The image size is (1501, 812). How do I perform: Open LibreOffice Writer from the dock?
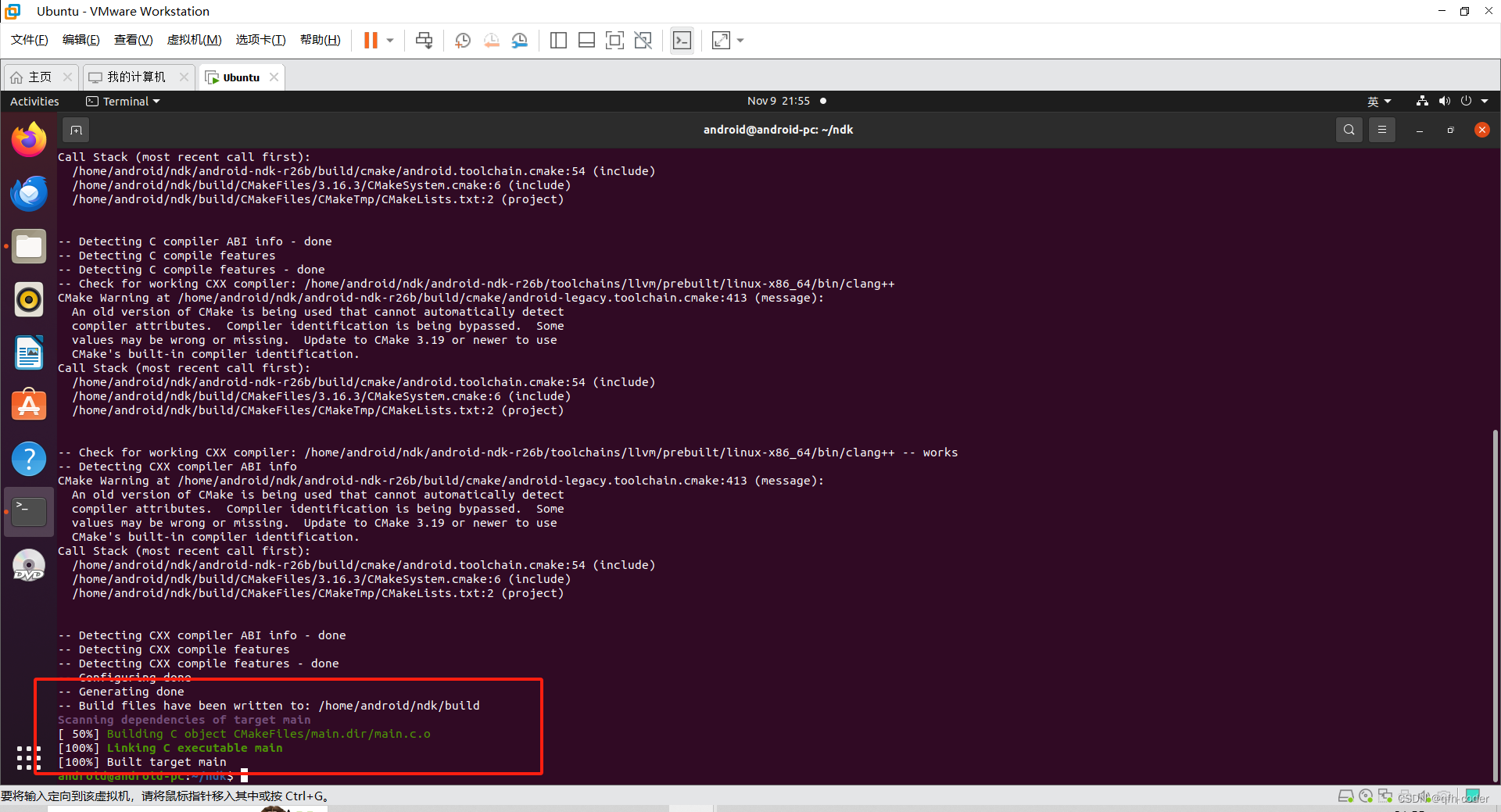tap(29, 352)
